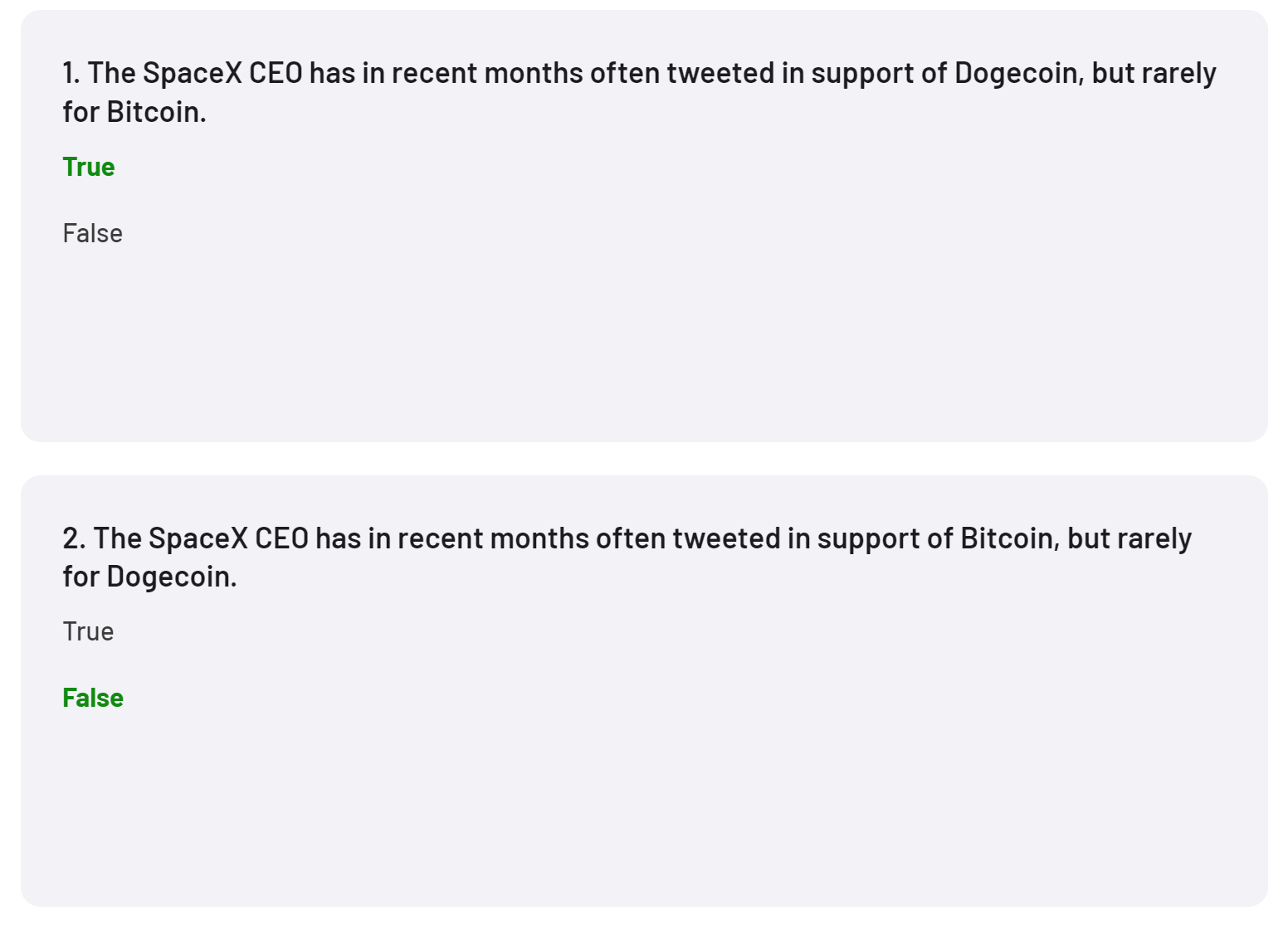This screenshot has width=1288, height=930.
Task: Click the question 1 statement text
Action: [x=639, y=92]
